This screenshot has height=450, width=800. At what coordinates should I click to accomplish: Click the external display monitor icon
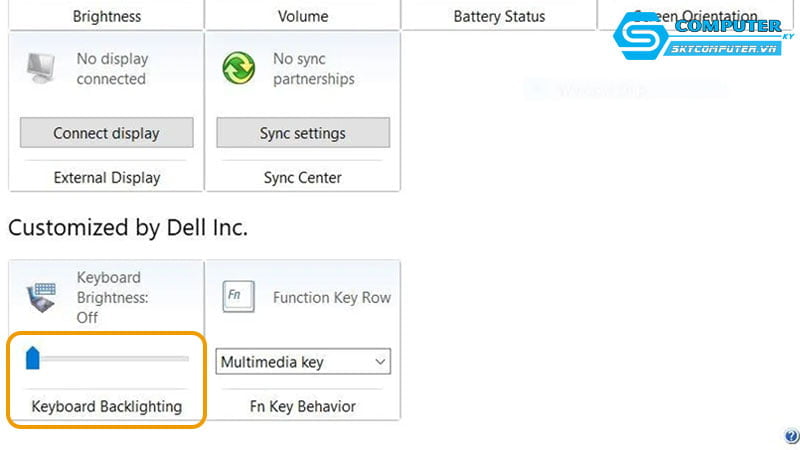tap(42, 69)
